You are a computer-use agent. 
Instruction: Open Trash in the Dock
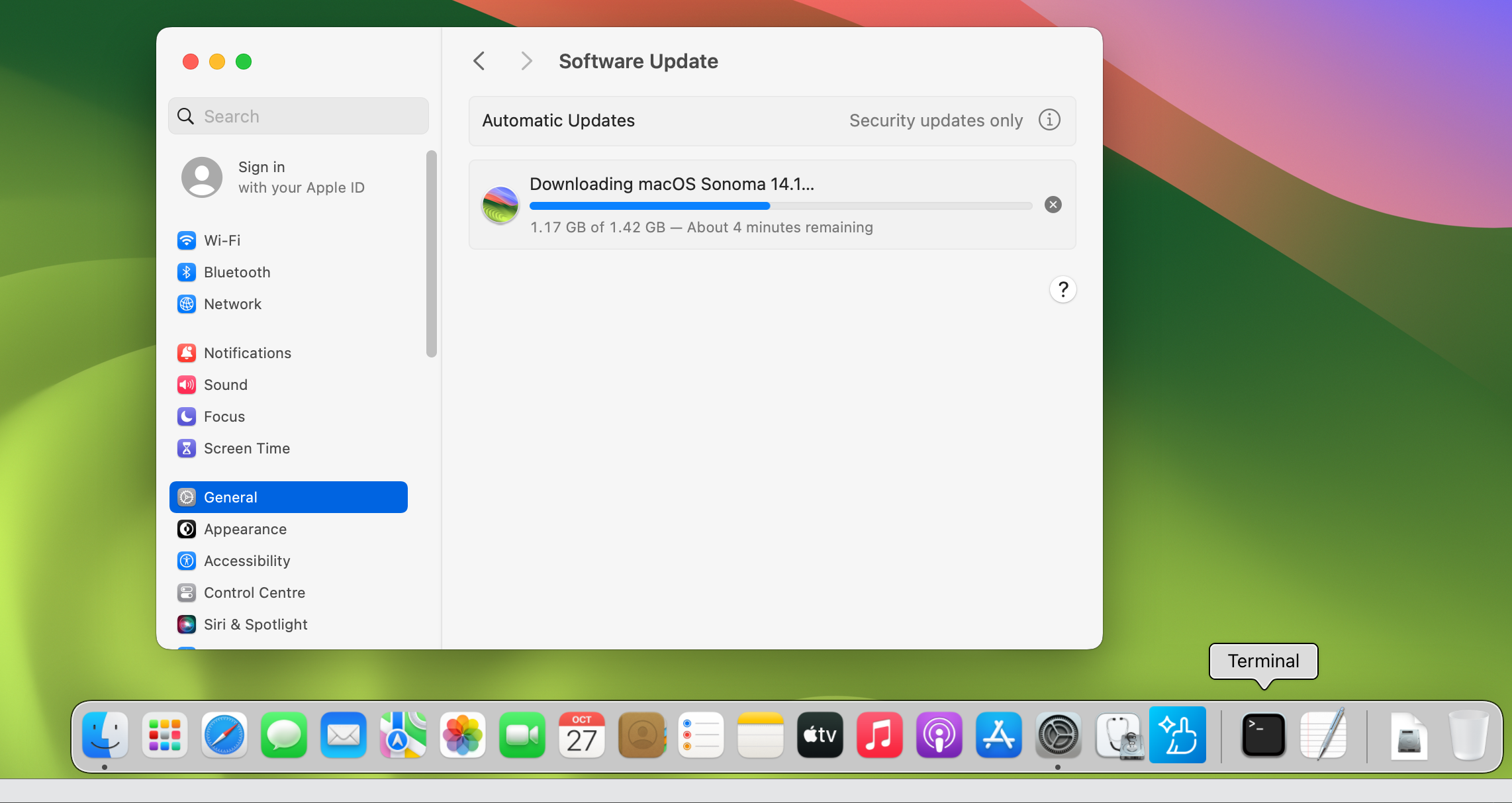coord(1469,735)
